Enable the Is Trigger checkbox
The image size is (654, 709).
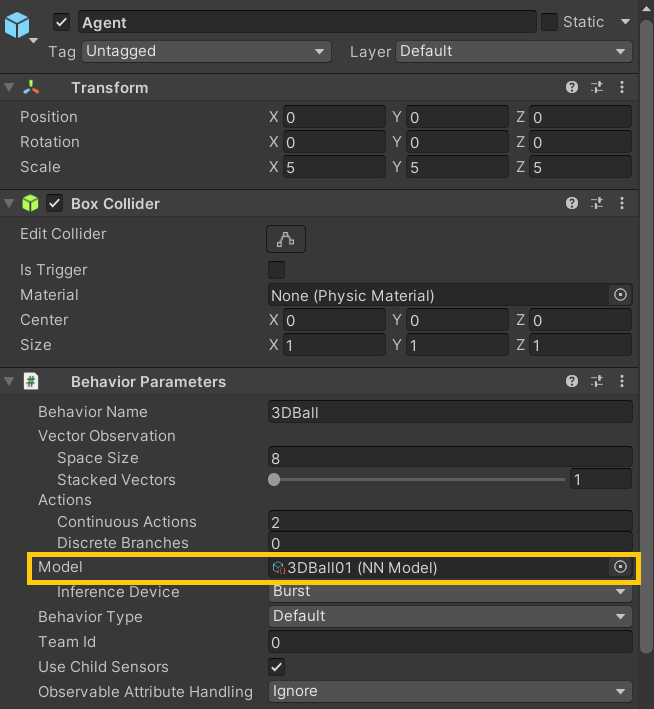point(276,270)
